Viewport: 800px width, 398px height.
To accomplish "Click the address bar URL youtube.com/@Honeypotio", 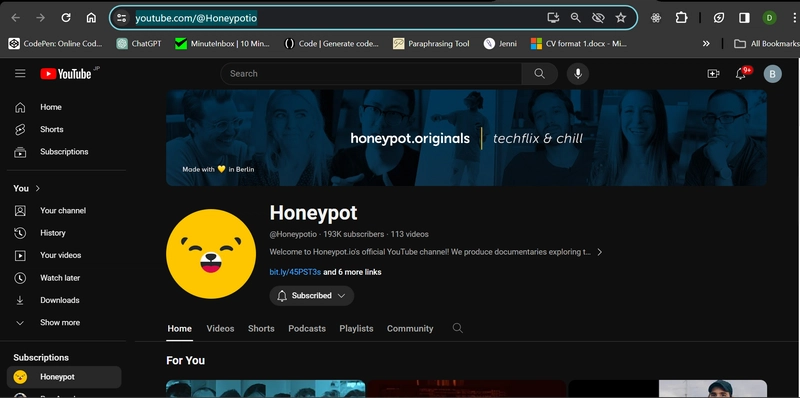I will tap(196, 18).
